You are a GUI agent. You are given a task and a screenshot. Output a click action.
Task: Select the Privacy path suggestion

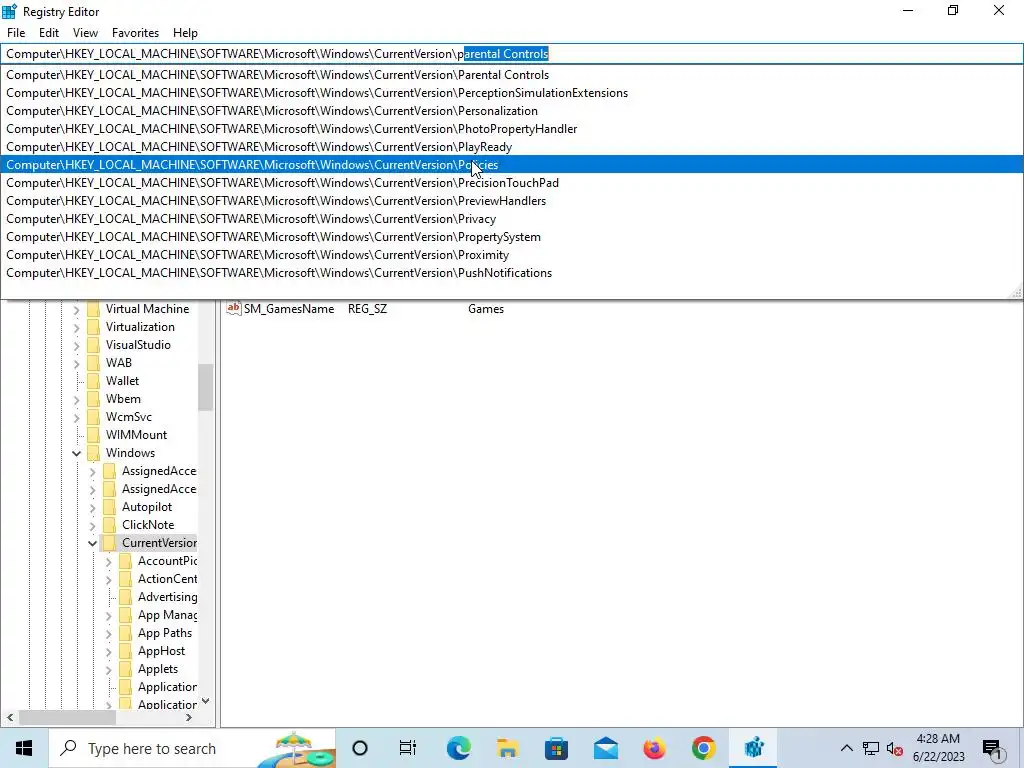[x=512, y=219]
